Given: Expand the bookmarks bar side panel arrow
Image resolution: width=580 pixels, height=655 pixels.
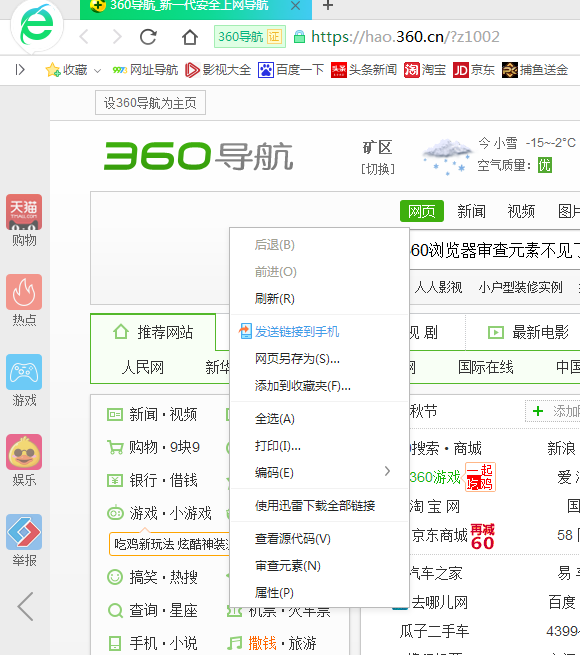Looking at the screenshot, I should [x=20, y=69].
